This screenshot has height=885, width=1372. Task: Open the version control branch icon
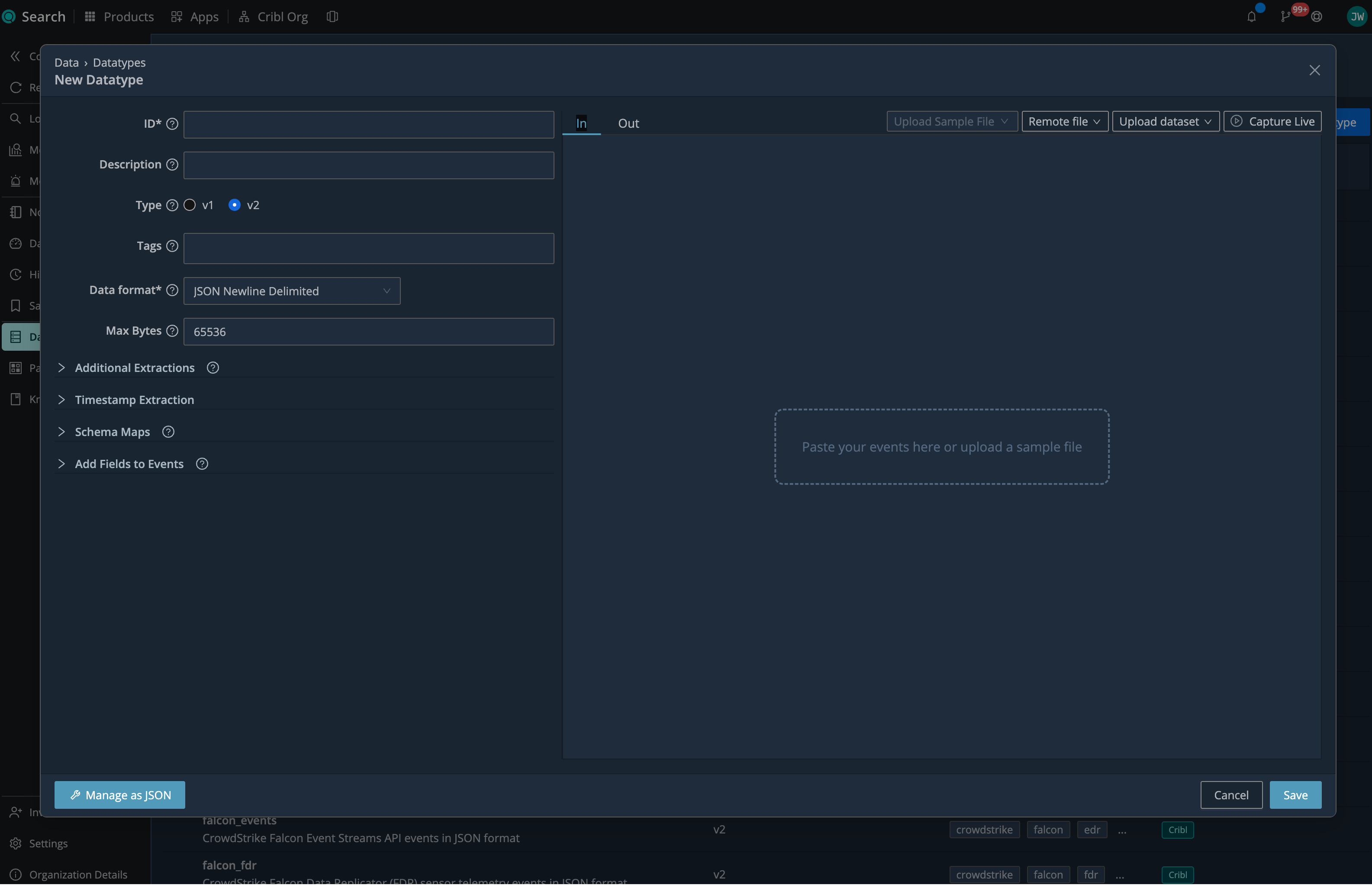(x=1285, y=16)
